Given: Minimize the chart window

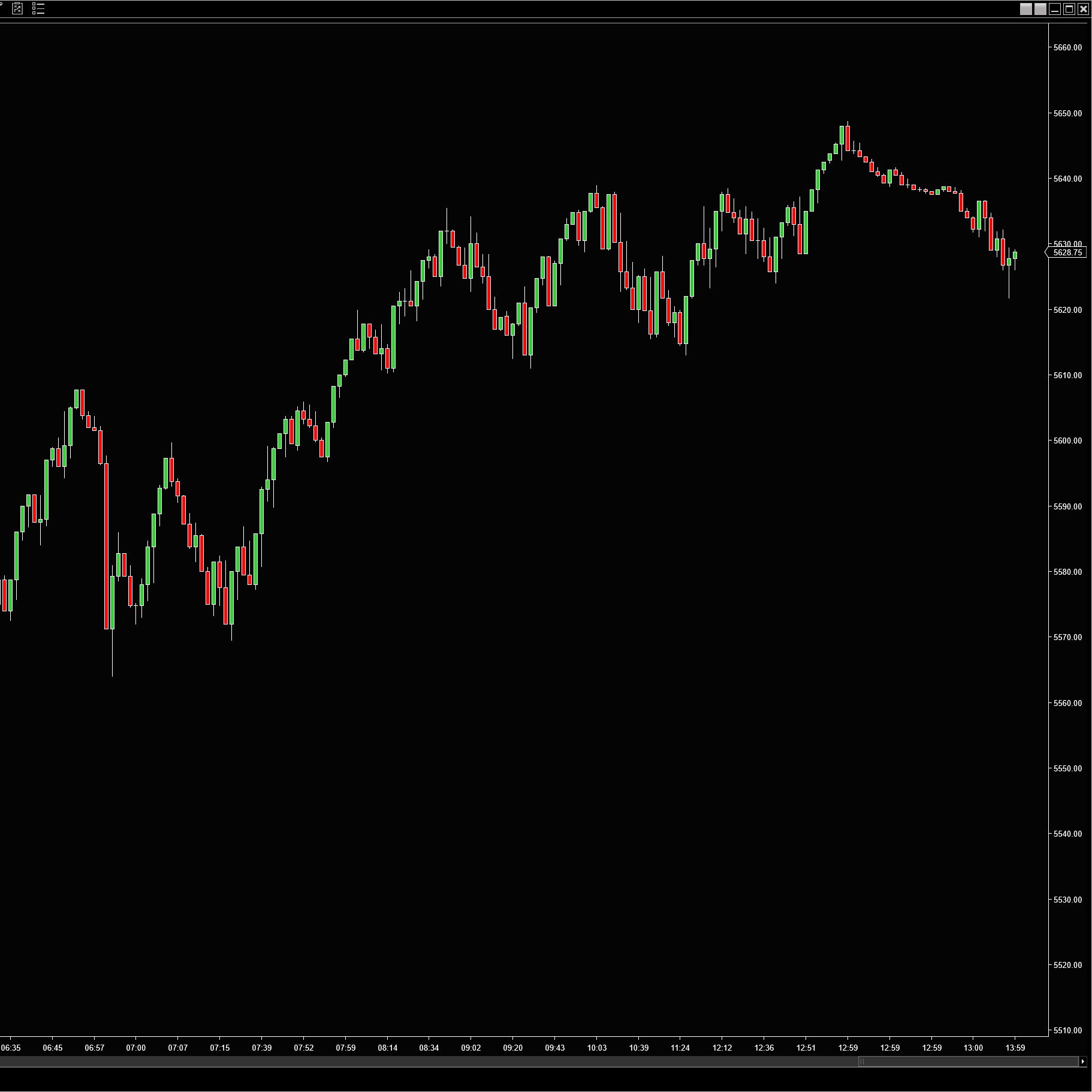Looking at the screenshot, I should point(1054,9).
